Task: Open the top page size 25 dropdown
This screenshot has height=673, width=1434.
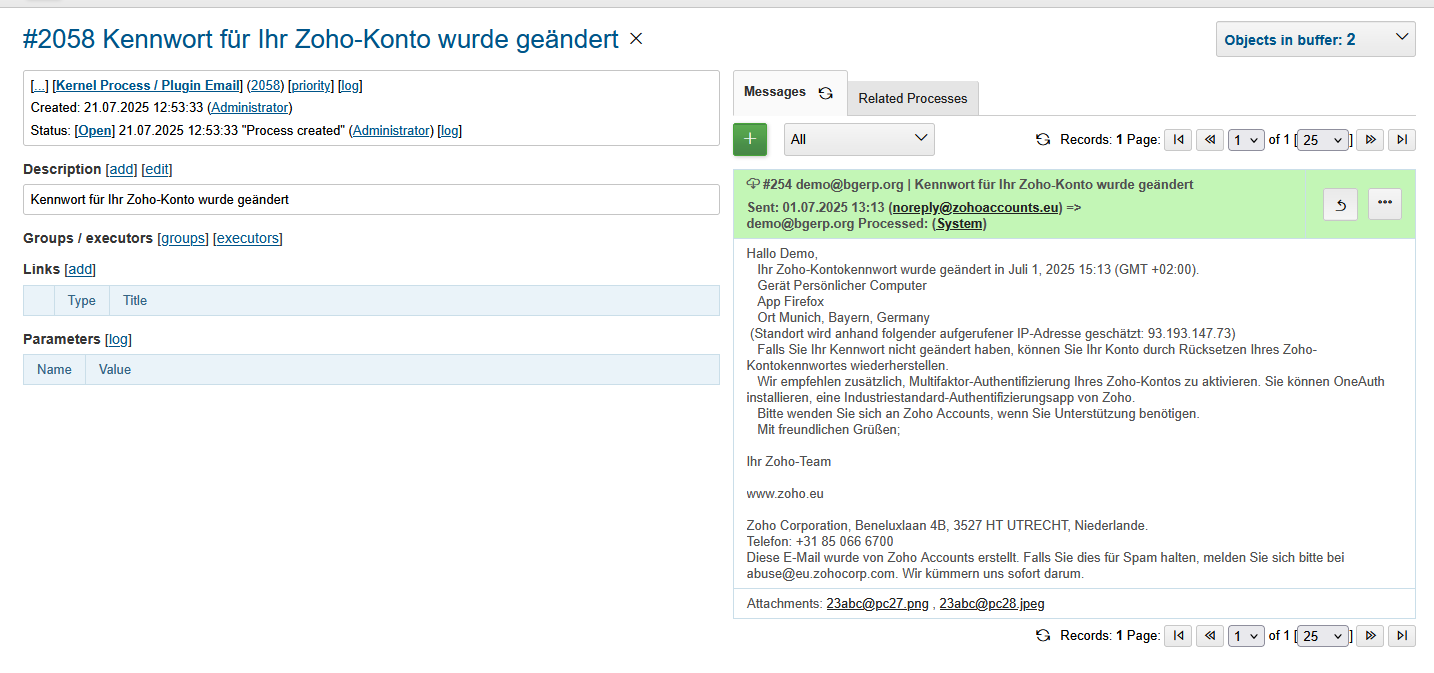Action: pyautogui.click(x=1324, y=141)
